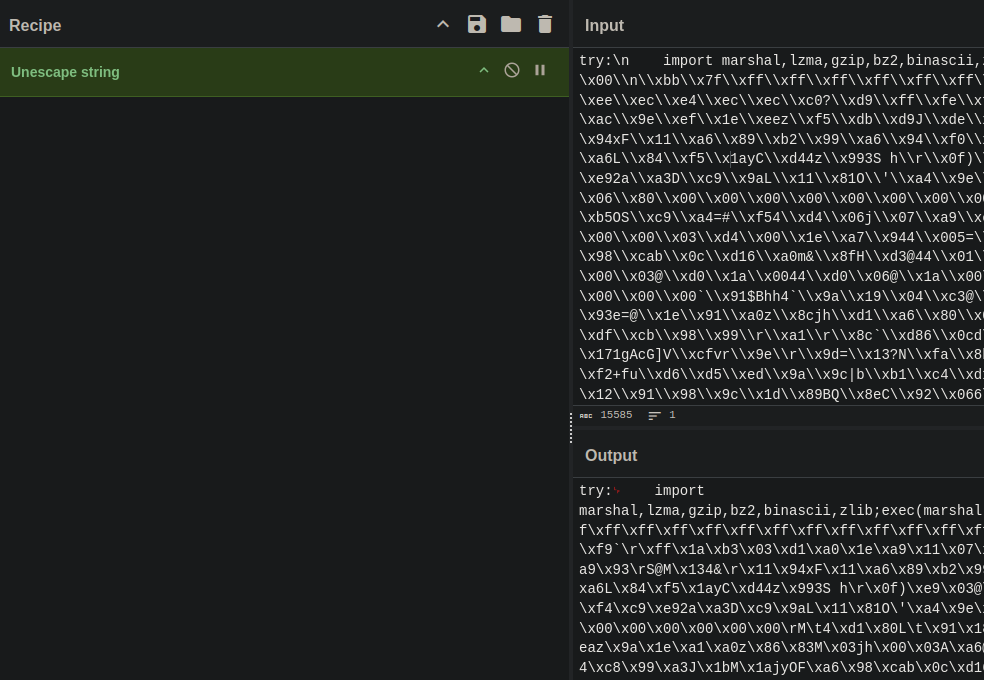
Task: Select the Unescape string operation title
Action: click(65, 72)
